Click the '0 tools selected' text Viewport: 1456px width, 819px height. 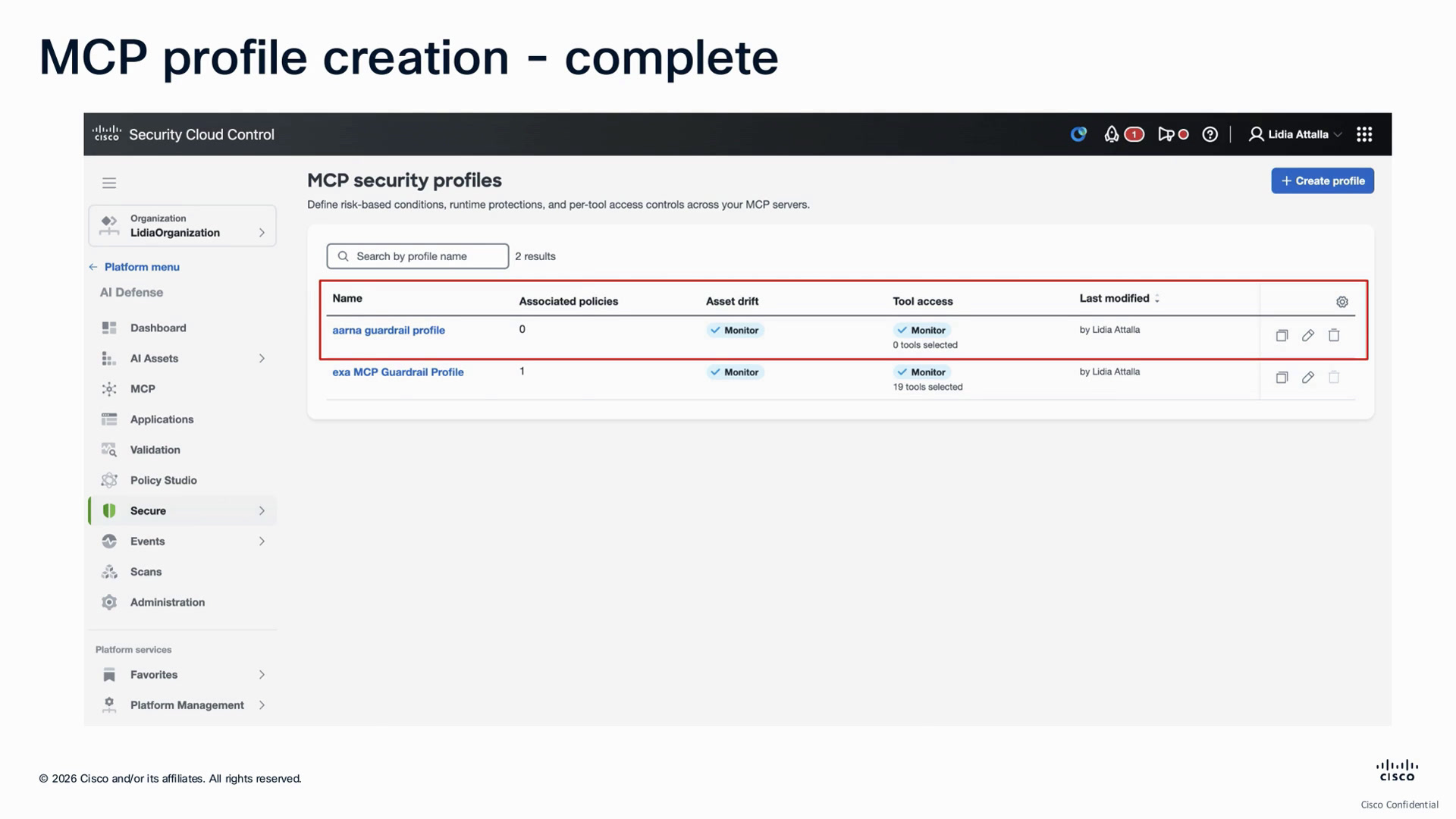925,345
